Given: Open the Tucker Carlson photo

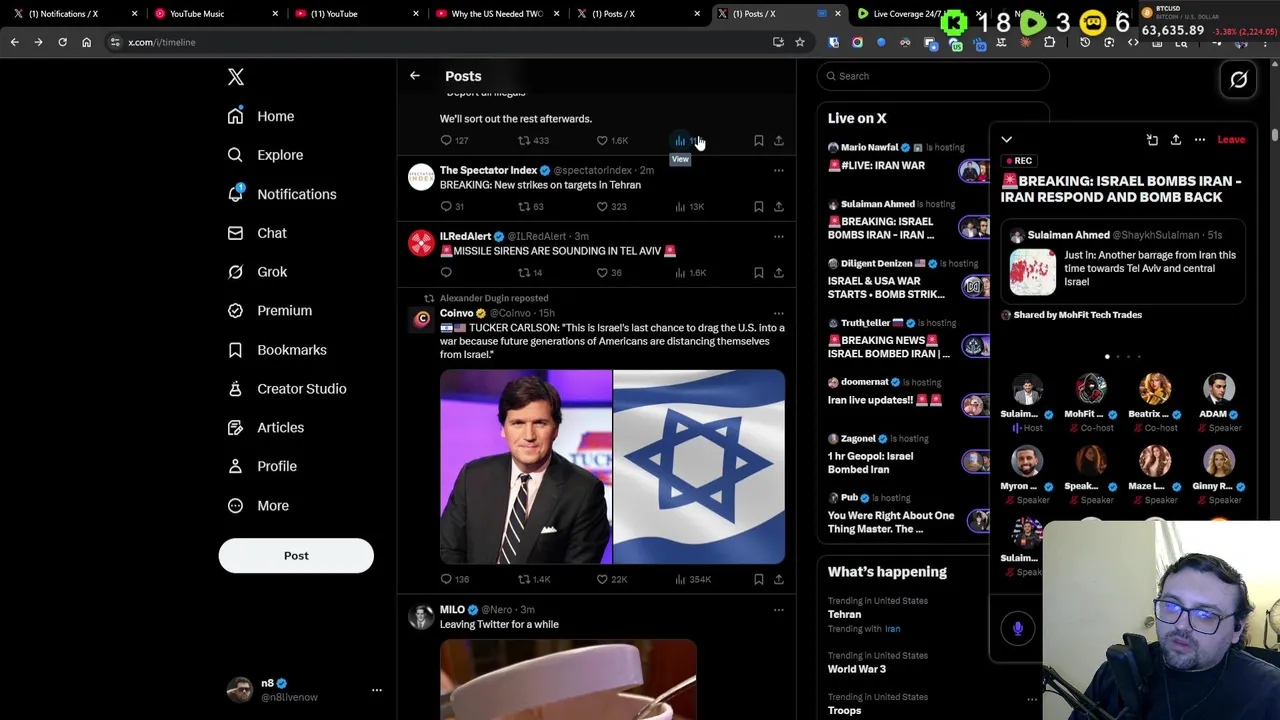Looking at the screenshot, I should click(526, 467).
